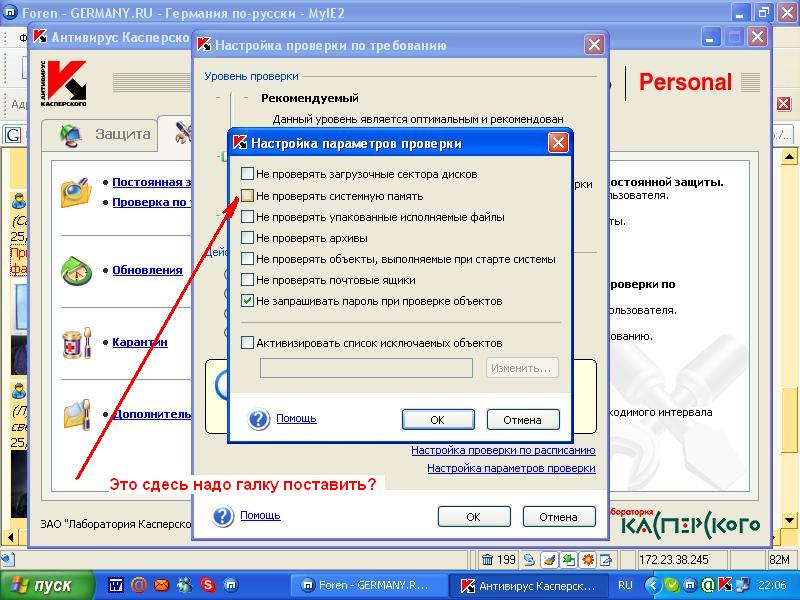800x600 pixels.
Task: Click red S quick launch icon
Action: coord(208,585)
